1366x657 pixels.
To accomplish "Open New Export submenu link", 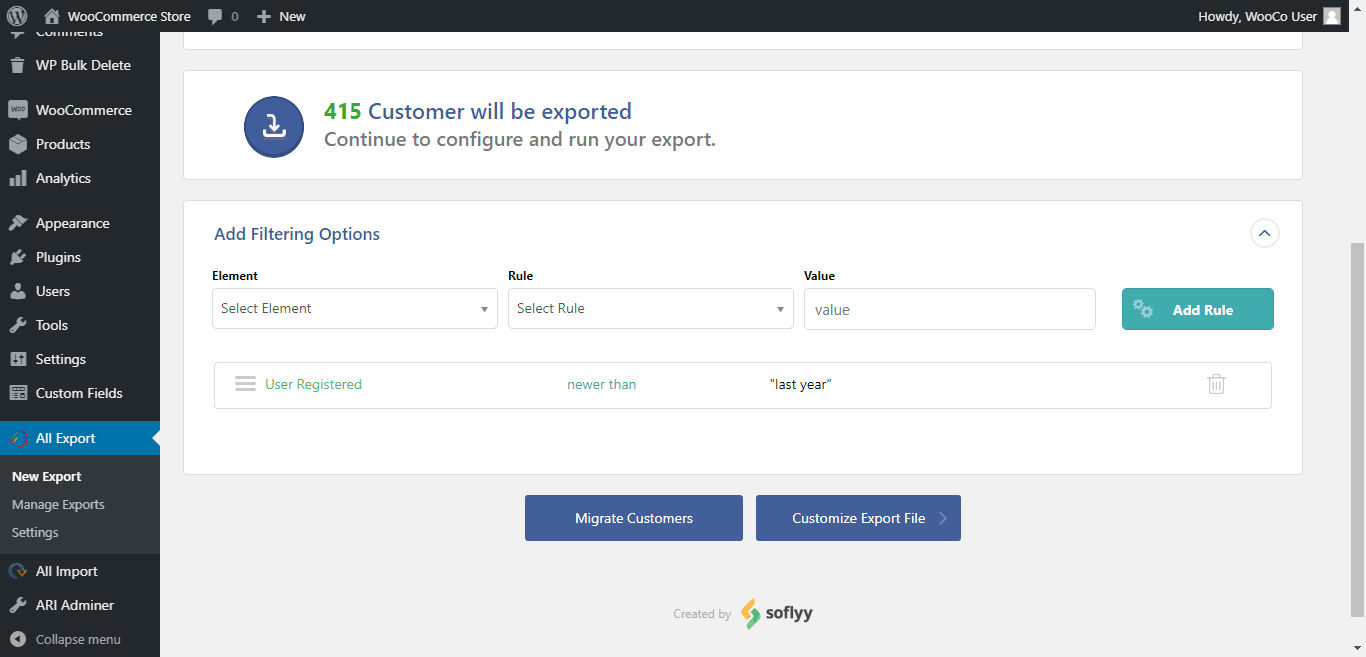I will (x=47, y=477).
